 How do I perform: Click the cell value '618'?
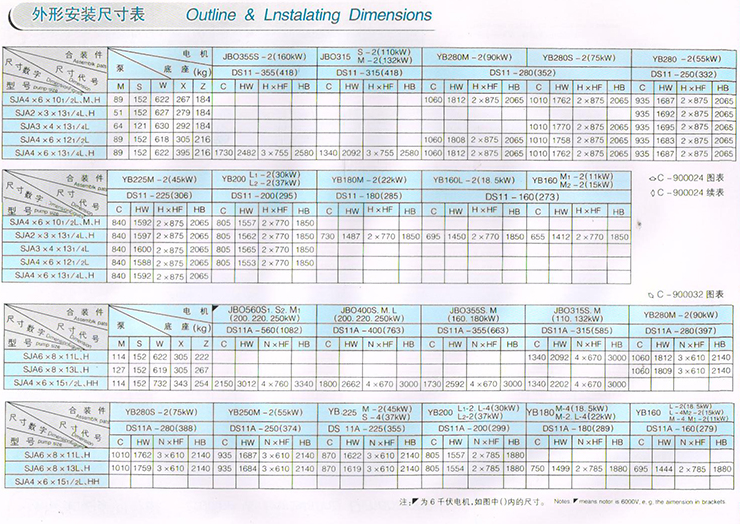pyautogui.click(x=162, y=139)
